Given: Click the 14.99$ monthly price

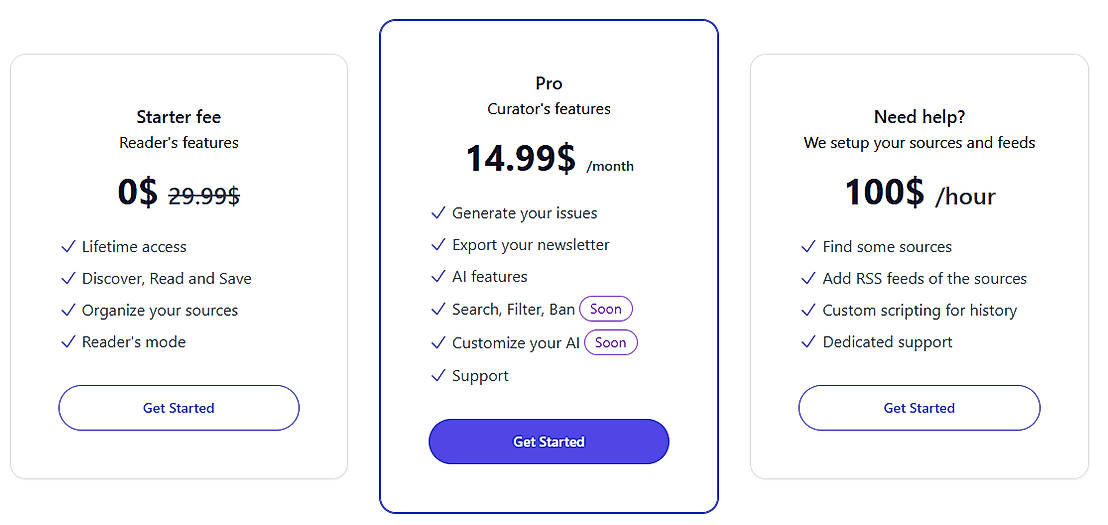Looking at the screenshot, I should click(521, 159).
